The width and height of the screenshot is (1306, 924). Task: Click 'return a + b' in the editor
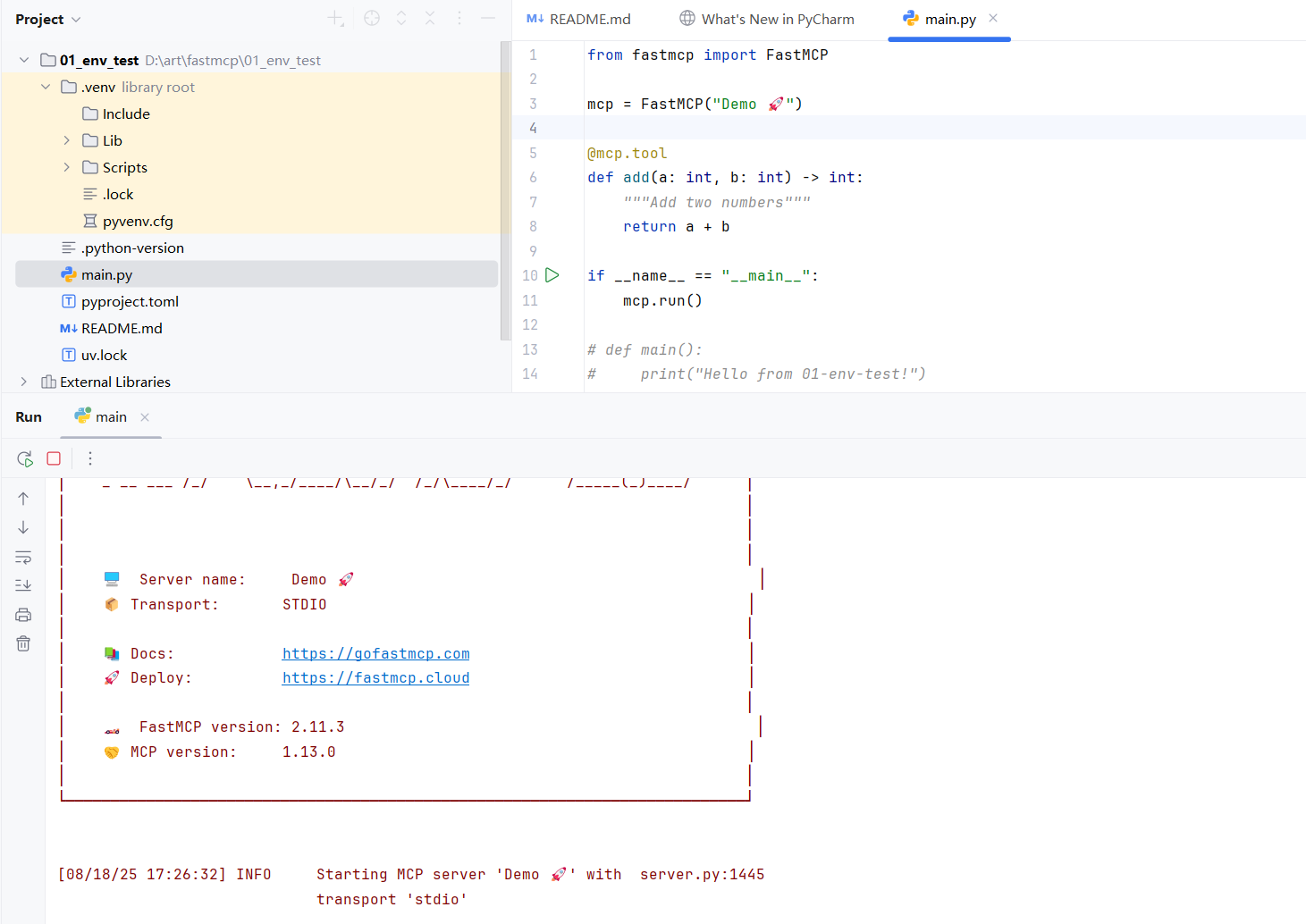point(676,227)
